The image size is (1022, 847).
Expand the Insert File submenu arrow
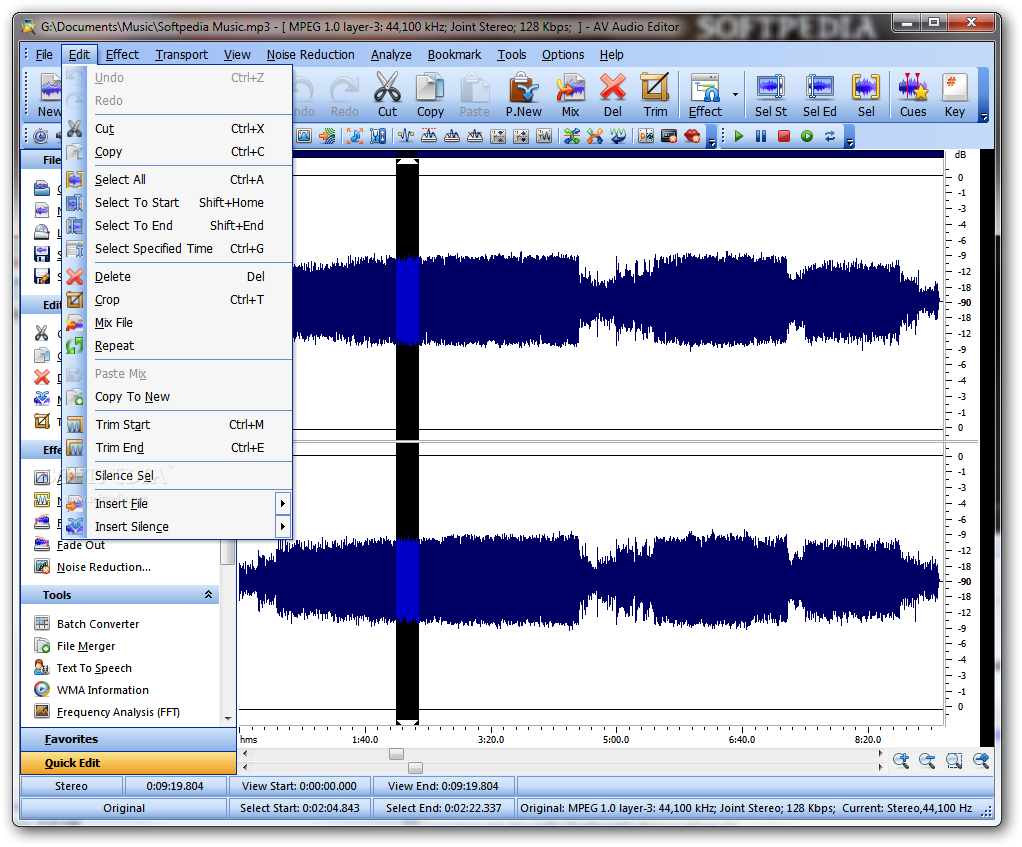pos(282,503)
